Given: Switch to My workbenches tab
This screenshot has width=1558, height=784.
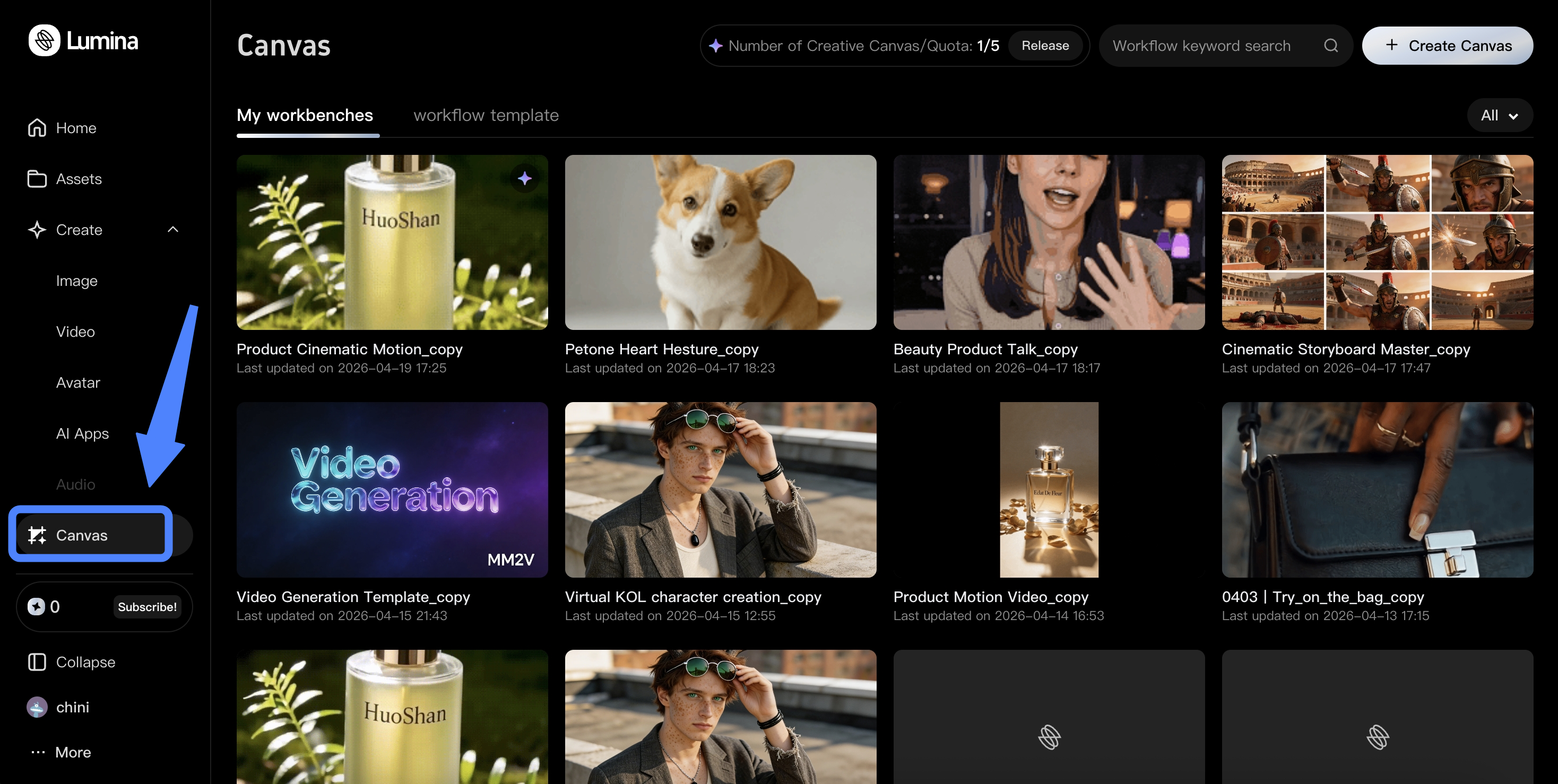Looking at the screenshot, I should (305, 115).
